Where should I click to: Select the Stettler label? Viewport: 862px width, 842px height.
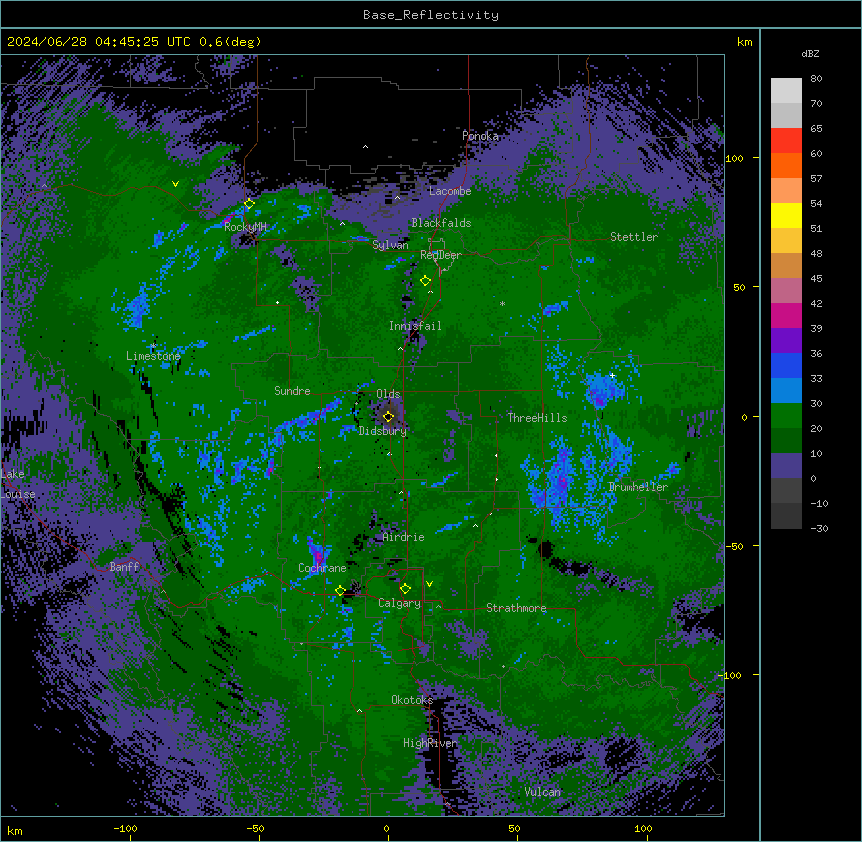click(634, 237)
